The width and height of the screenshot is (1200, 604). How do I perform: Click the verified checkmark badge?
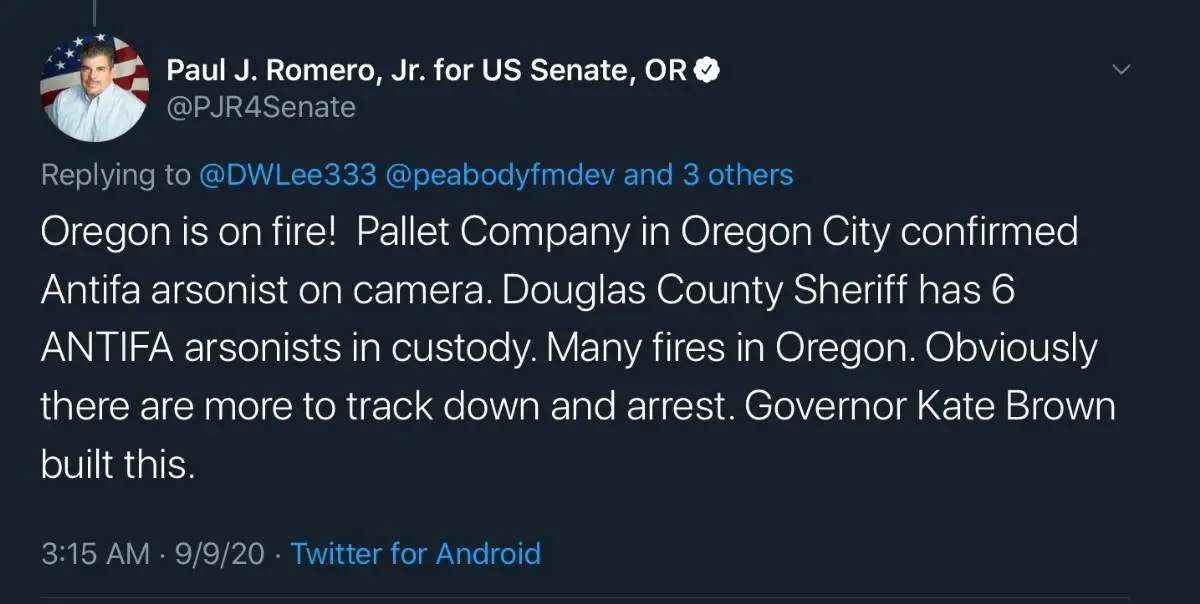(708, 70)
